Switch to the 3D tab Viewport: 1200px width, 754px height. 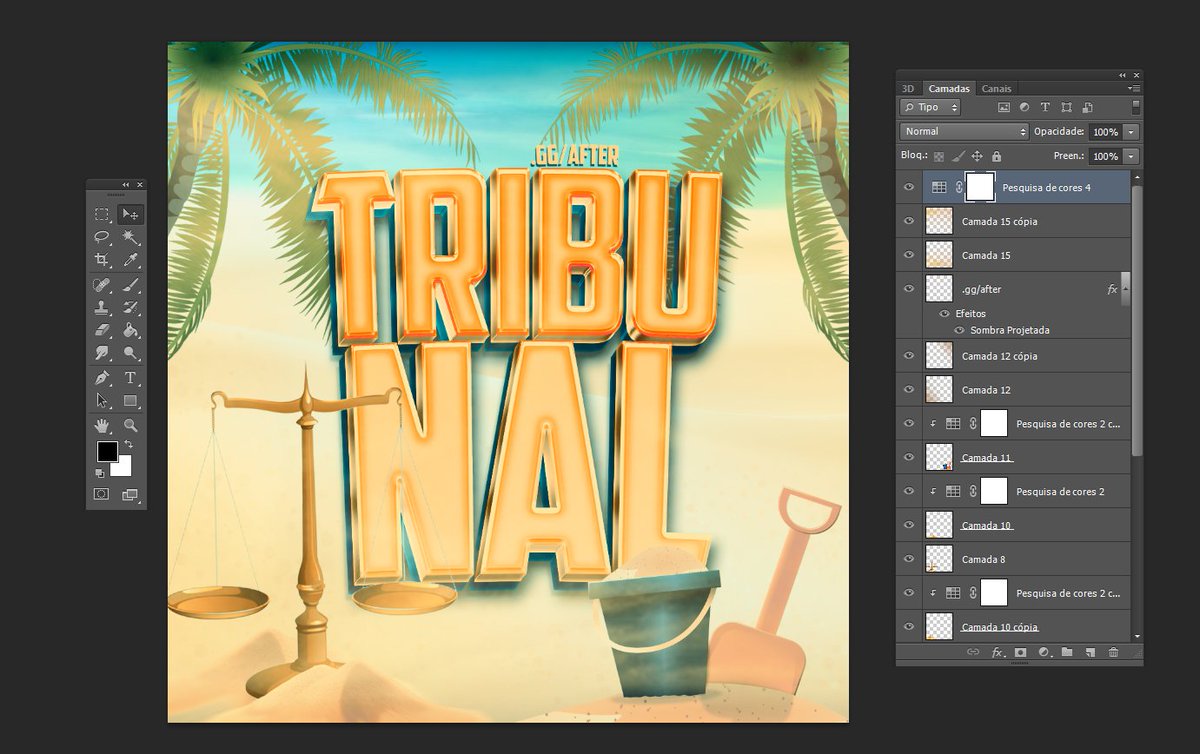pyautogui.click(x=908, y=88)
